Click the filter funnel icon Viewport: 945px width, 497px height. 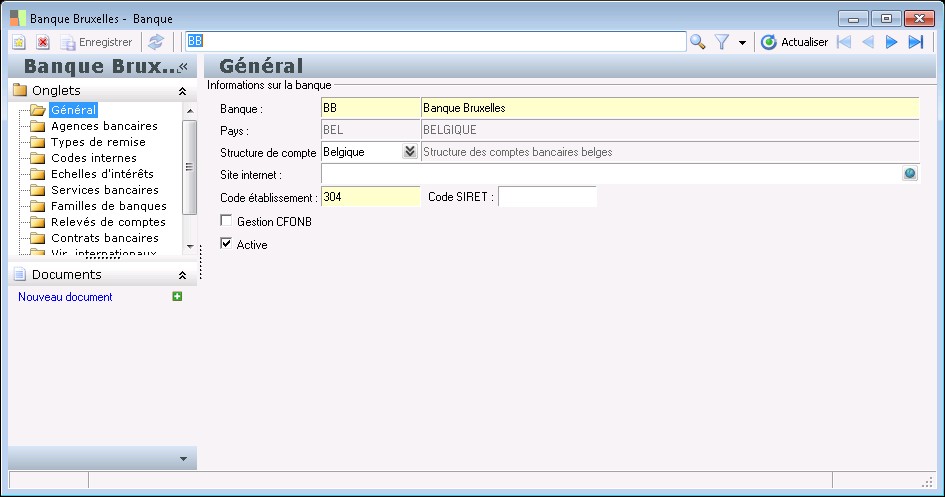point(721,42)
